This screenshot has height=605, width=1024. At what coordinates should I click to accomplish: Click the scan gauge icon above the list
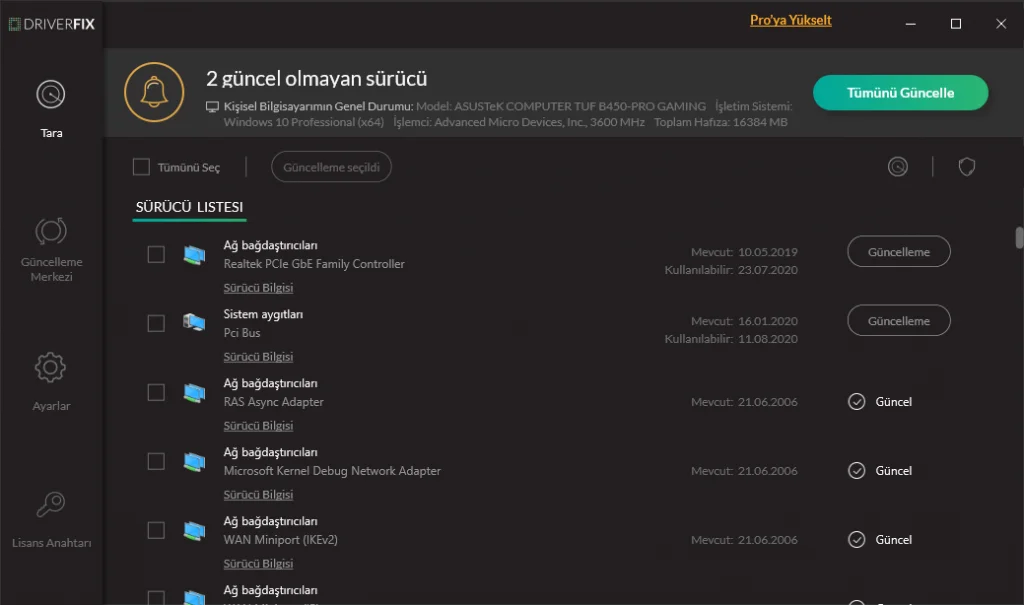[898, 167]
